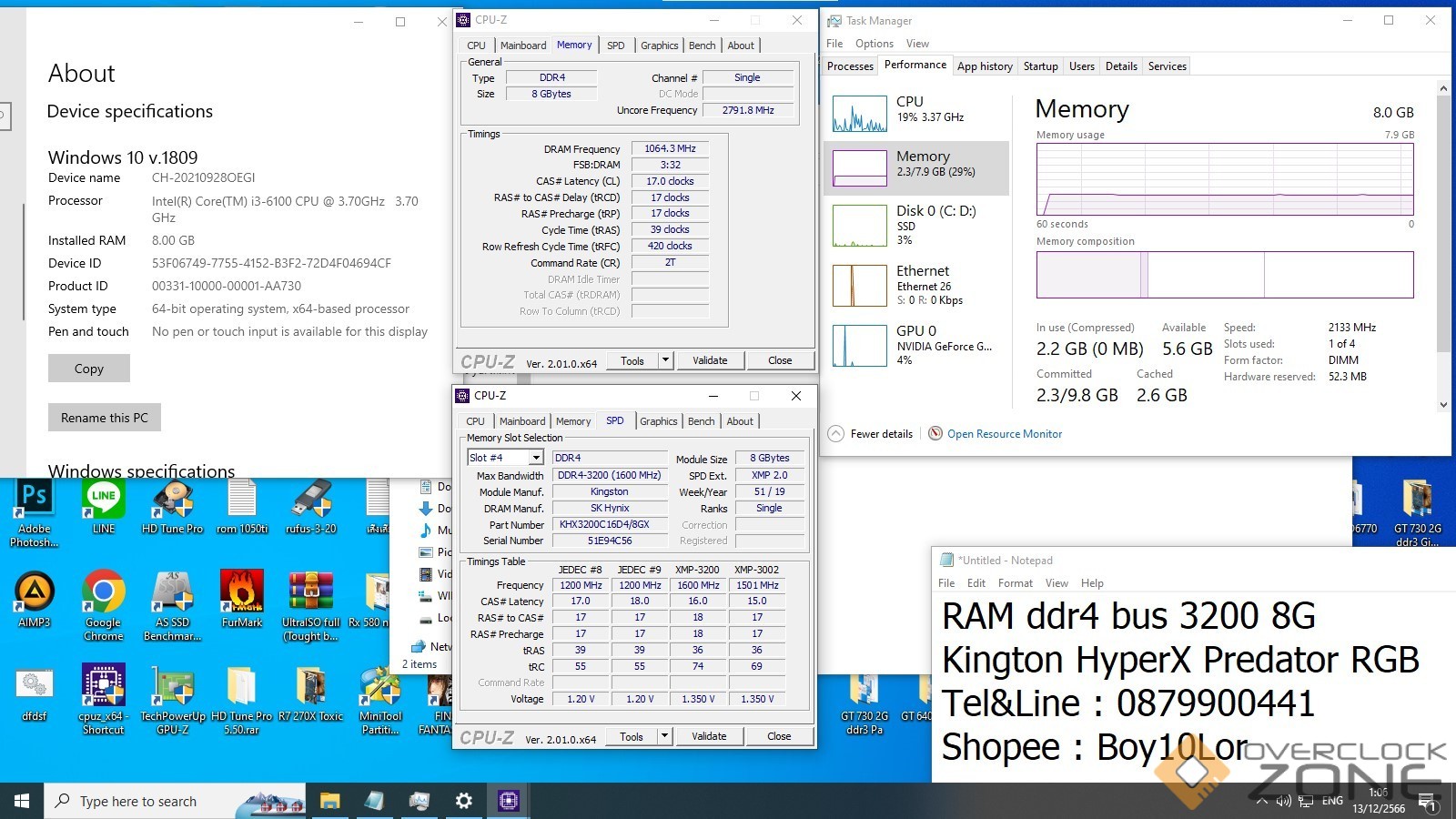
Task: Open App history tab in Task Manager
Action: 985,66
